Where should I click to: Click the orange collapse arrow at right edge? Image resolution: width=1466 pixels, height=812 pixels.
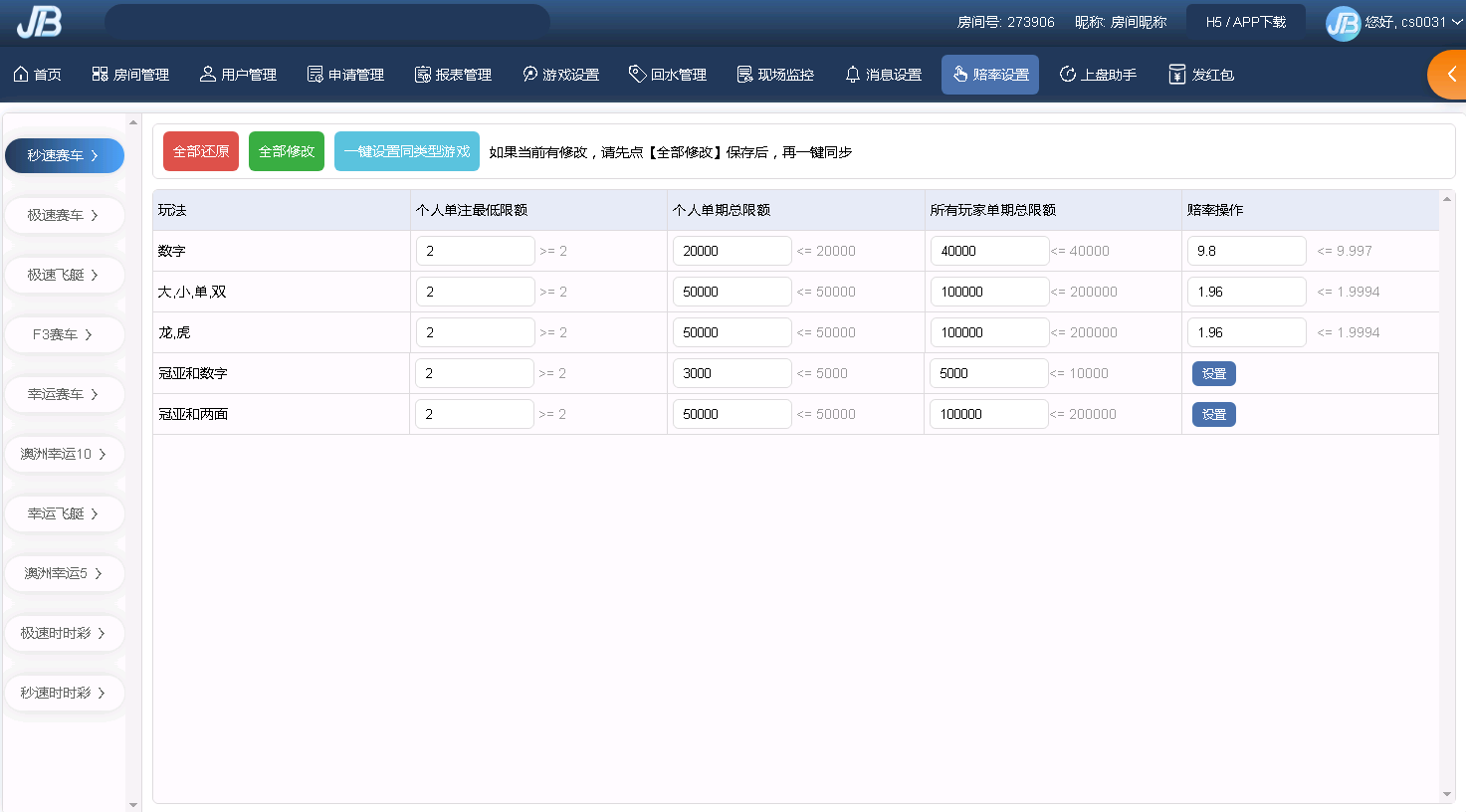pos(1451,75)
